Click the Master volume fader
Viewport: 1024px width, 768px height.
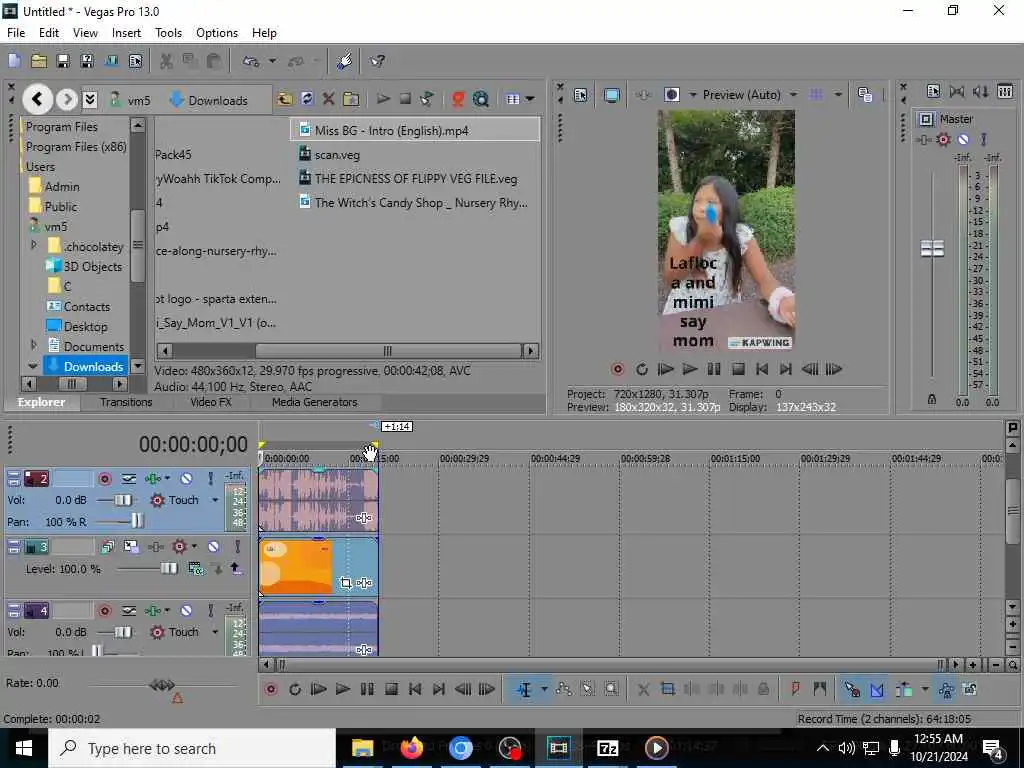(x=932, y=249)
